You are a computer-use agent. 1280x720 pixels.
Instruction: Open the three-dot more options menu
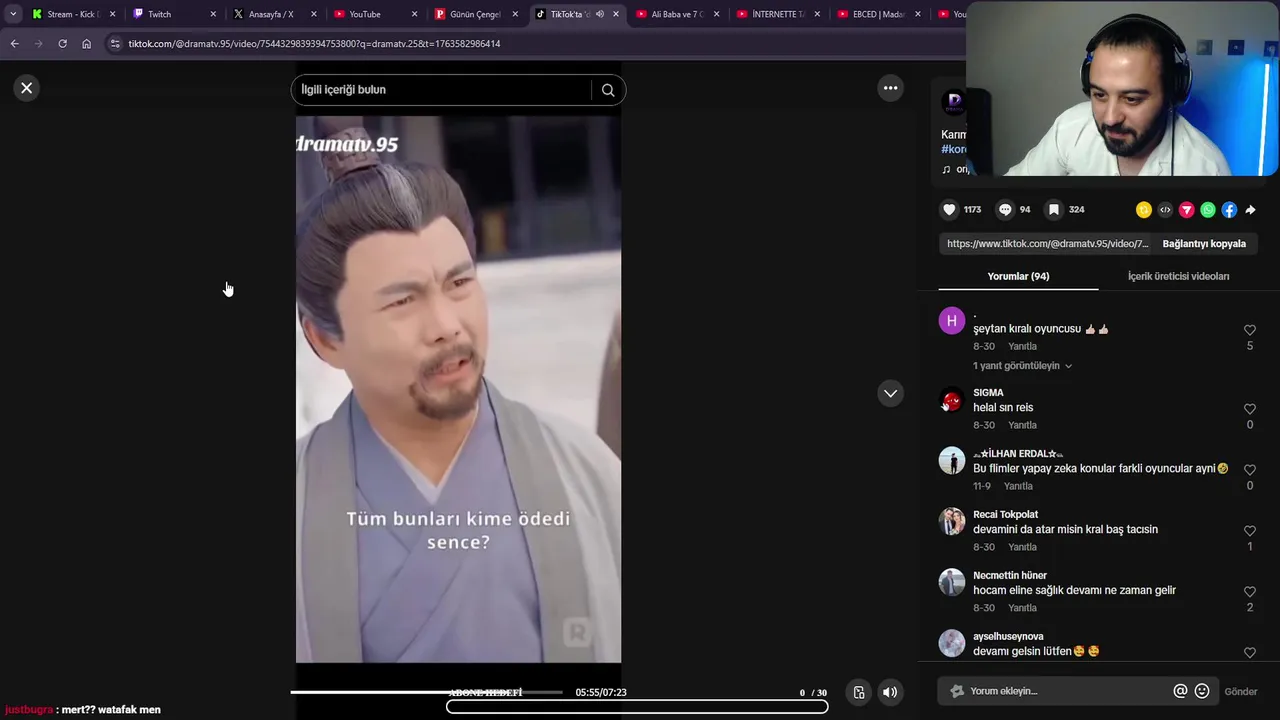tap(890, 88)
